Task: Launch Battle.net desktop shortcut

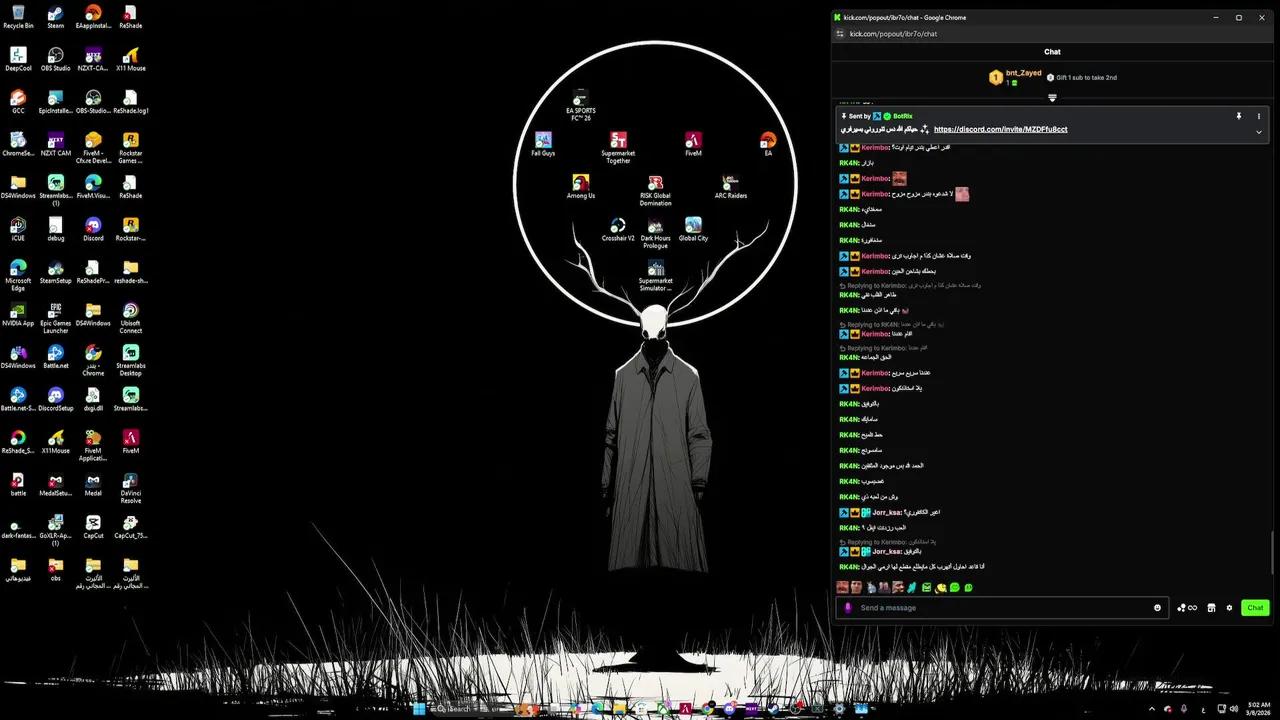Action: [x=56, y=358]
